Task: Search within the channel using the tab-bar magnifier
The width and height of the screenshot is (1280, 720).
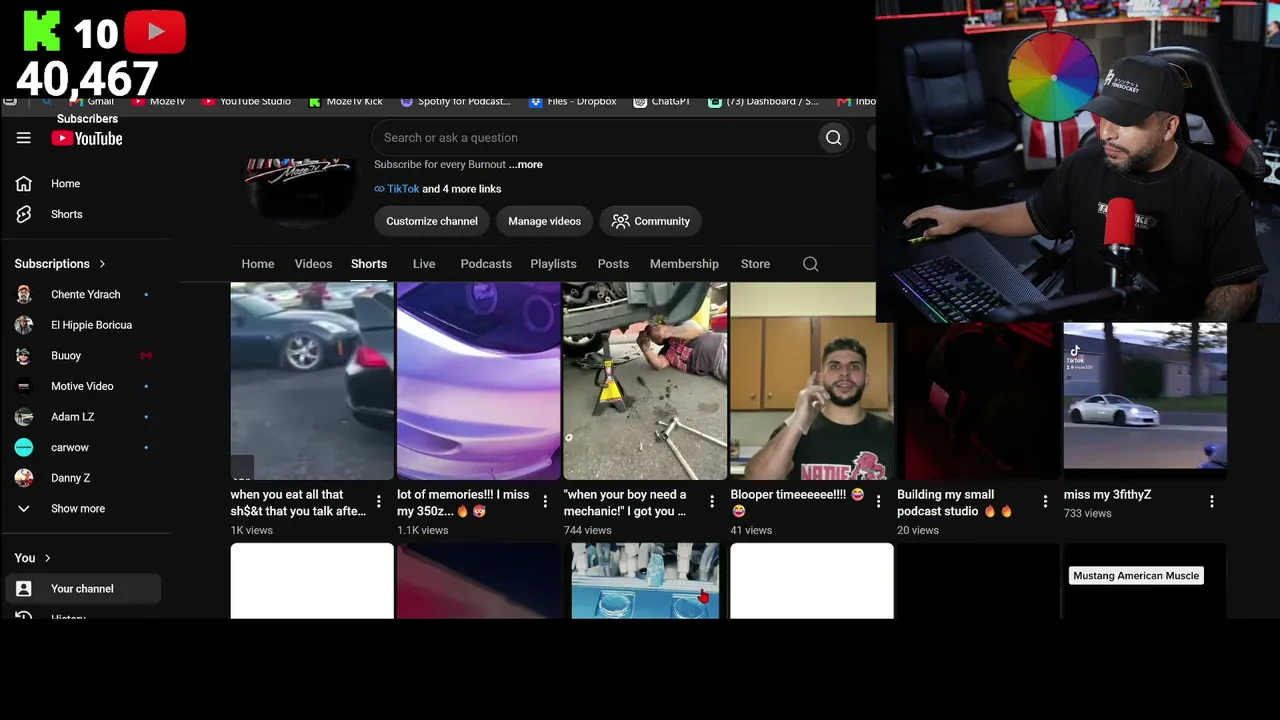Action: tap(811, 264)
